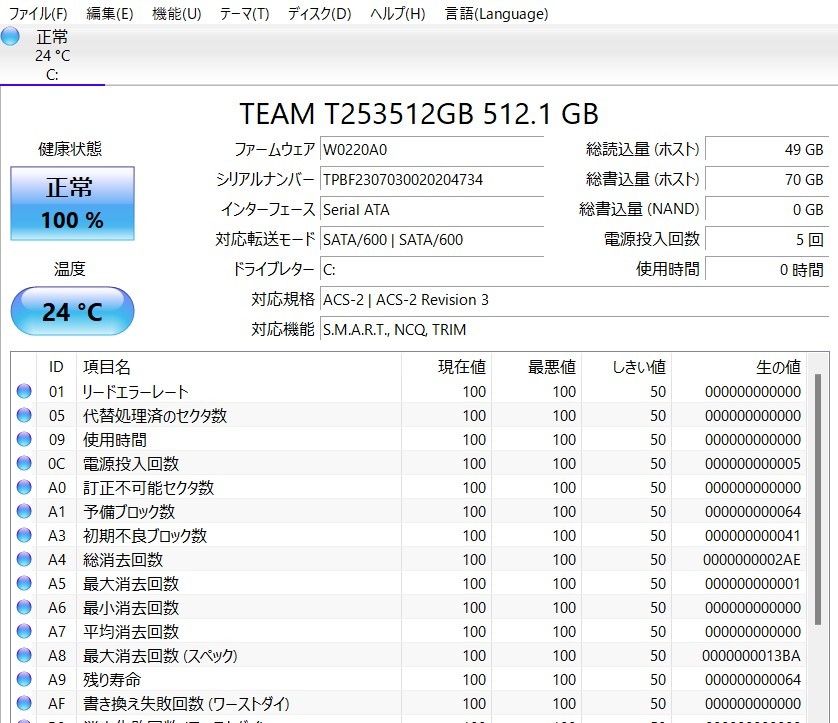Select the 最大消去回数 (スペック) attribute name
This screenshot has width=838, height=723.
160,656
